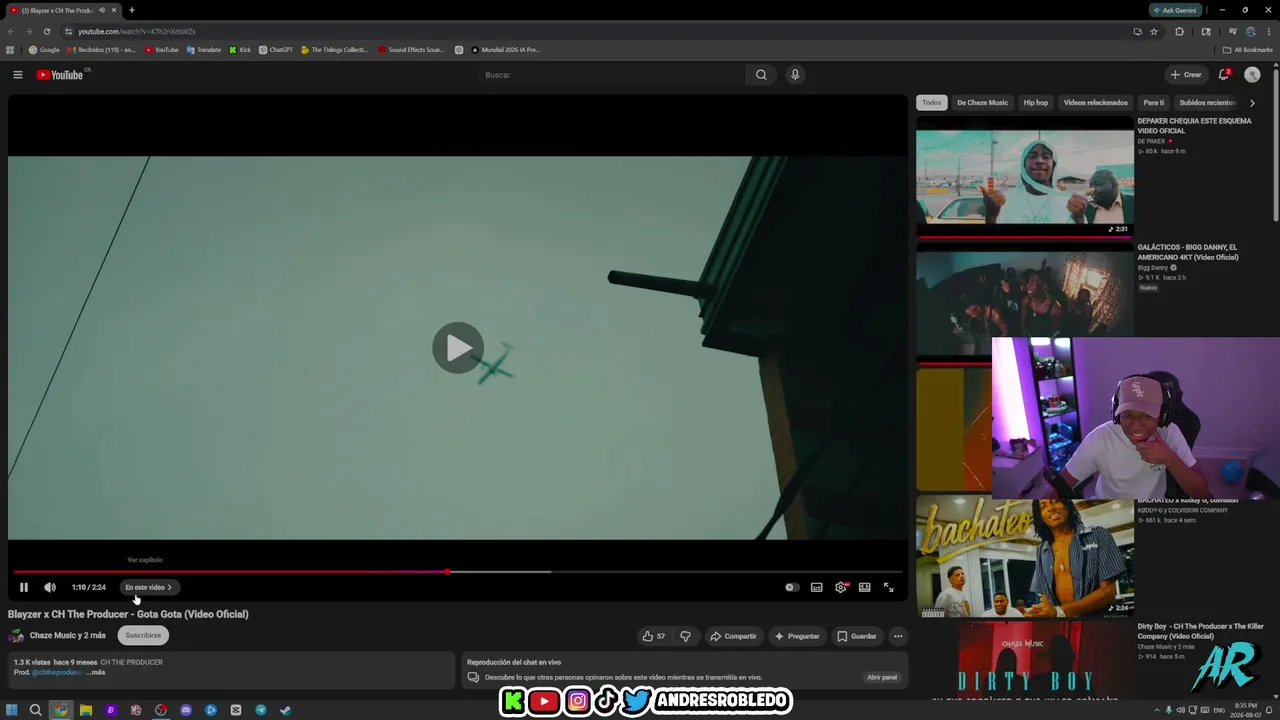
Task: Save video with the Guardar button
Action: coord(857,636)
